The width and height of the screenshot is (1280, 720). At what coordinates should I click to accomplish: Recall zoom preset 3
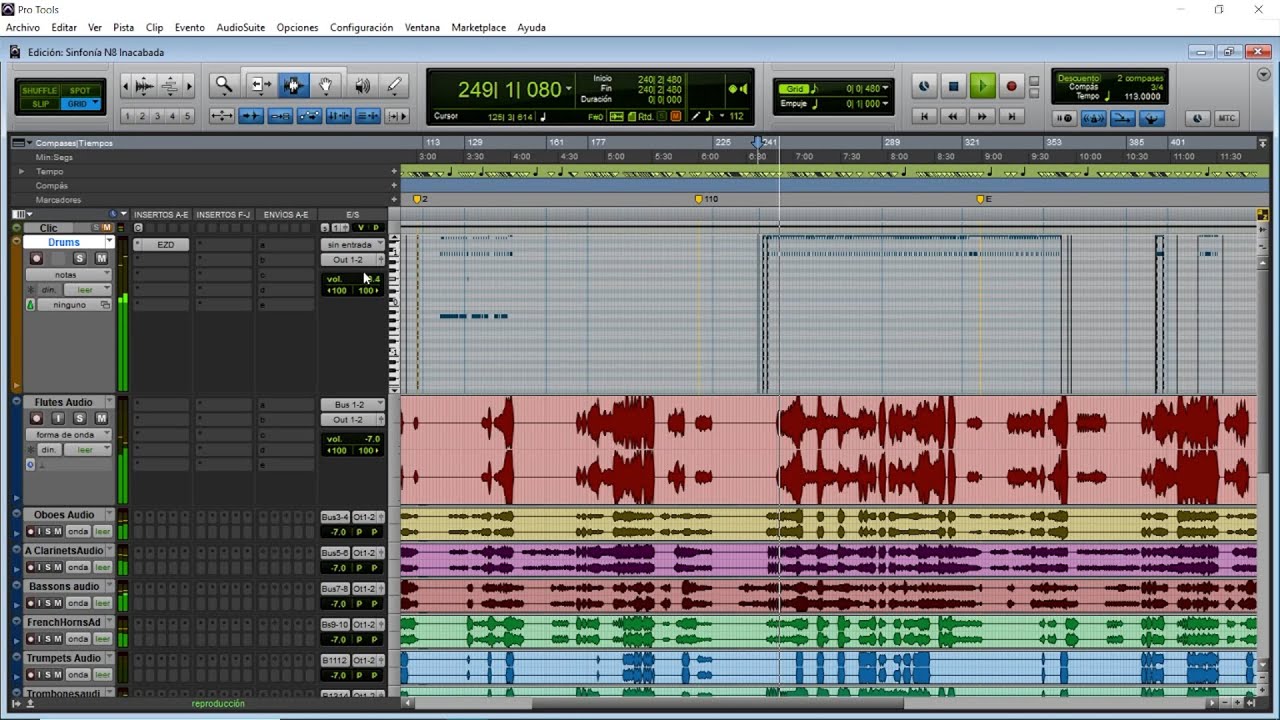(x=157, y=116)
